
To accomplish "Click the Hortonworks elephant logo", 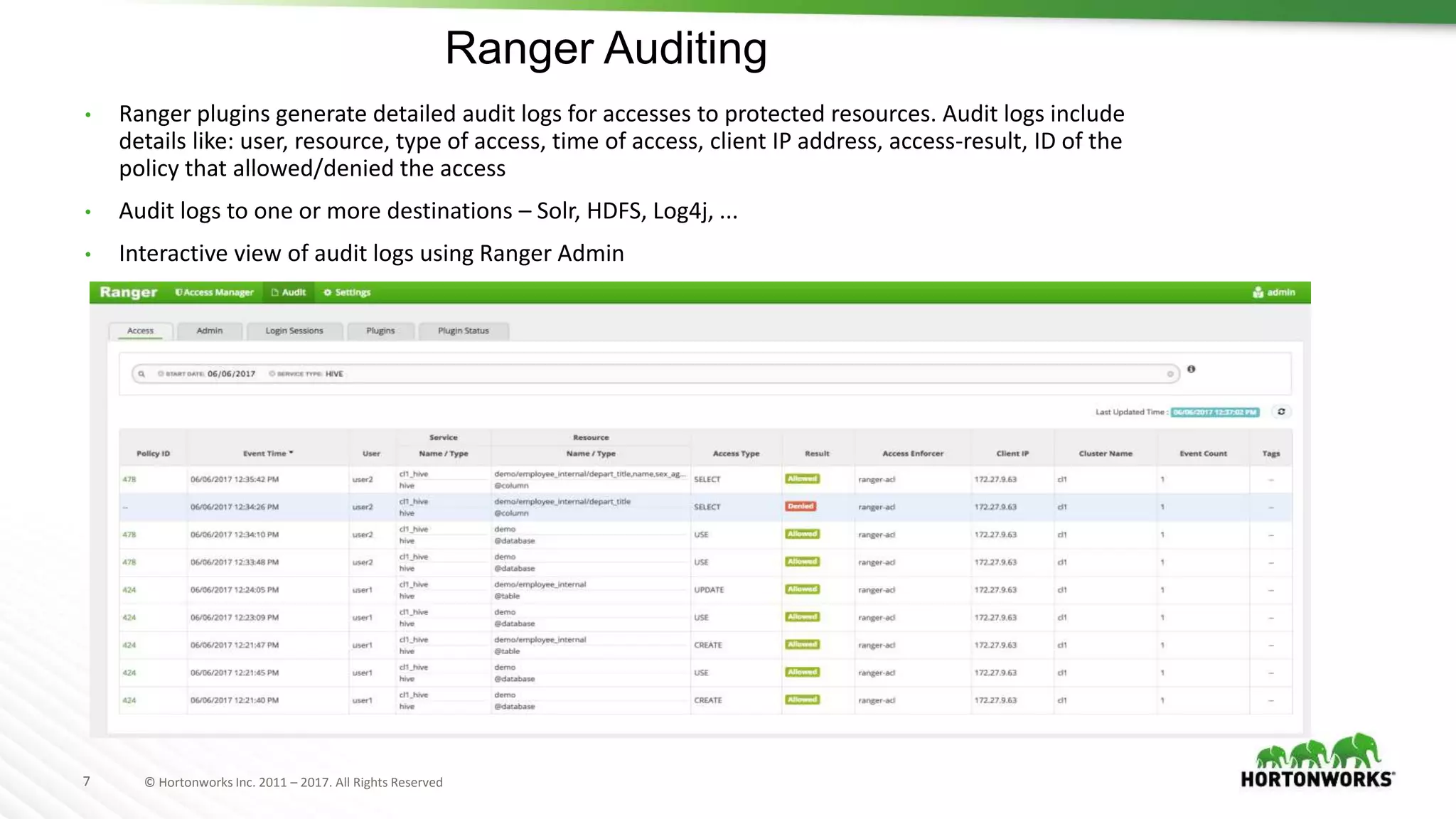I will click(x=1317, y=761).
